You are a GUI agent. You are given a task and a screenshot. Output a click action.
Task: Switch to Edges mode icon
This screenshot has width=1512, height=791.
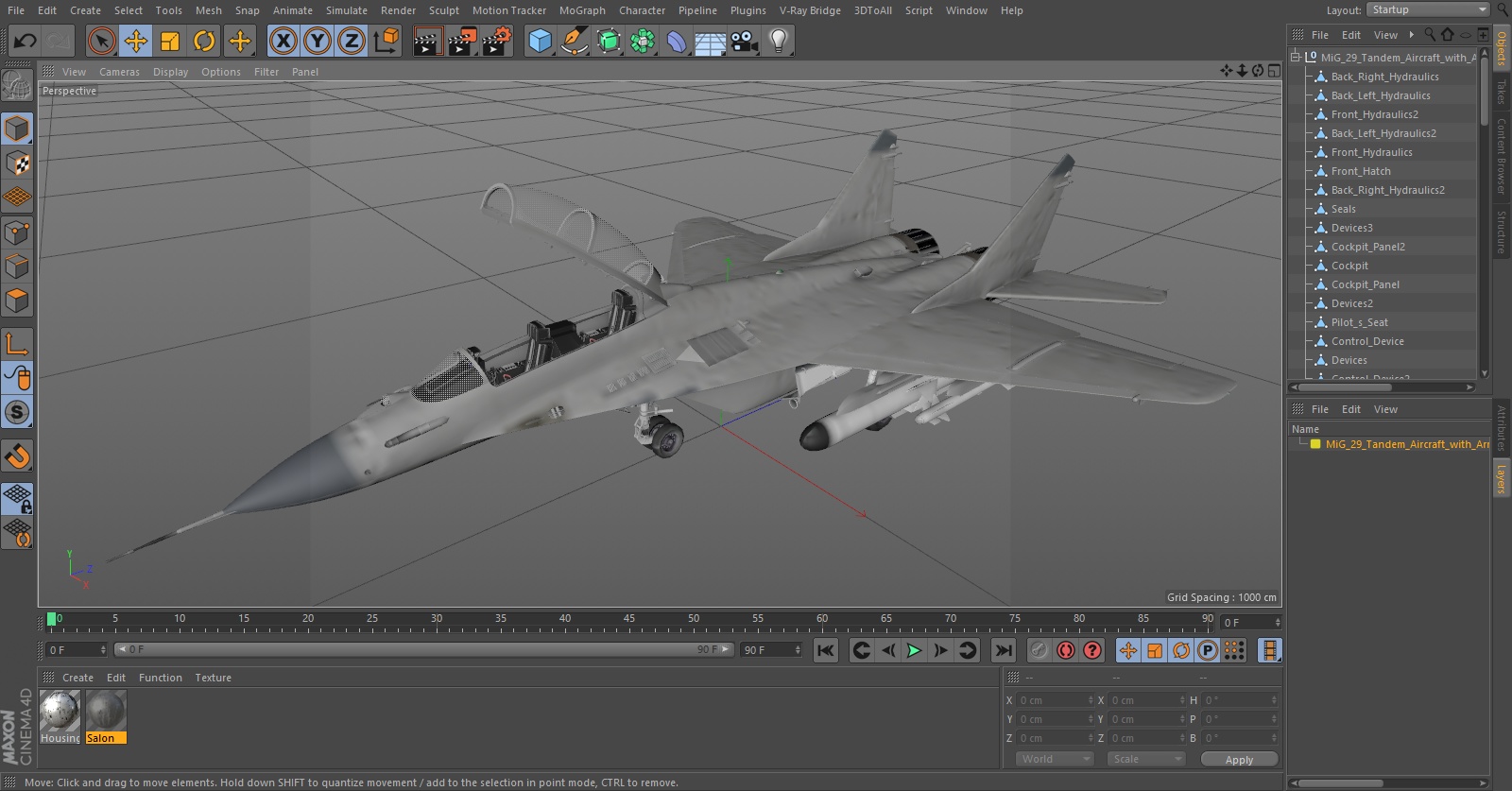(17, 267)
